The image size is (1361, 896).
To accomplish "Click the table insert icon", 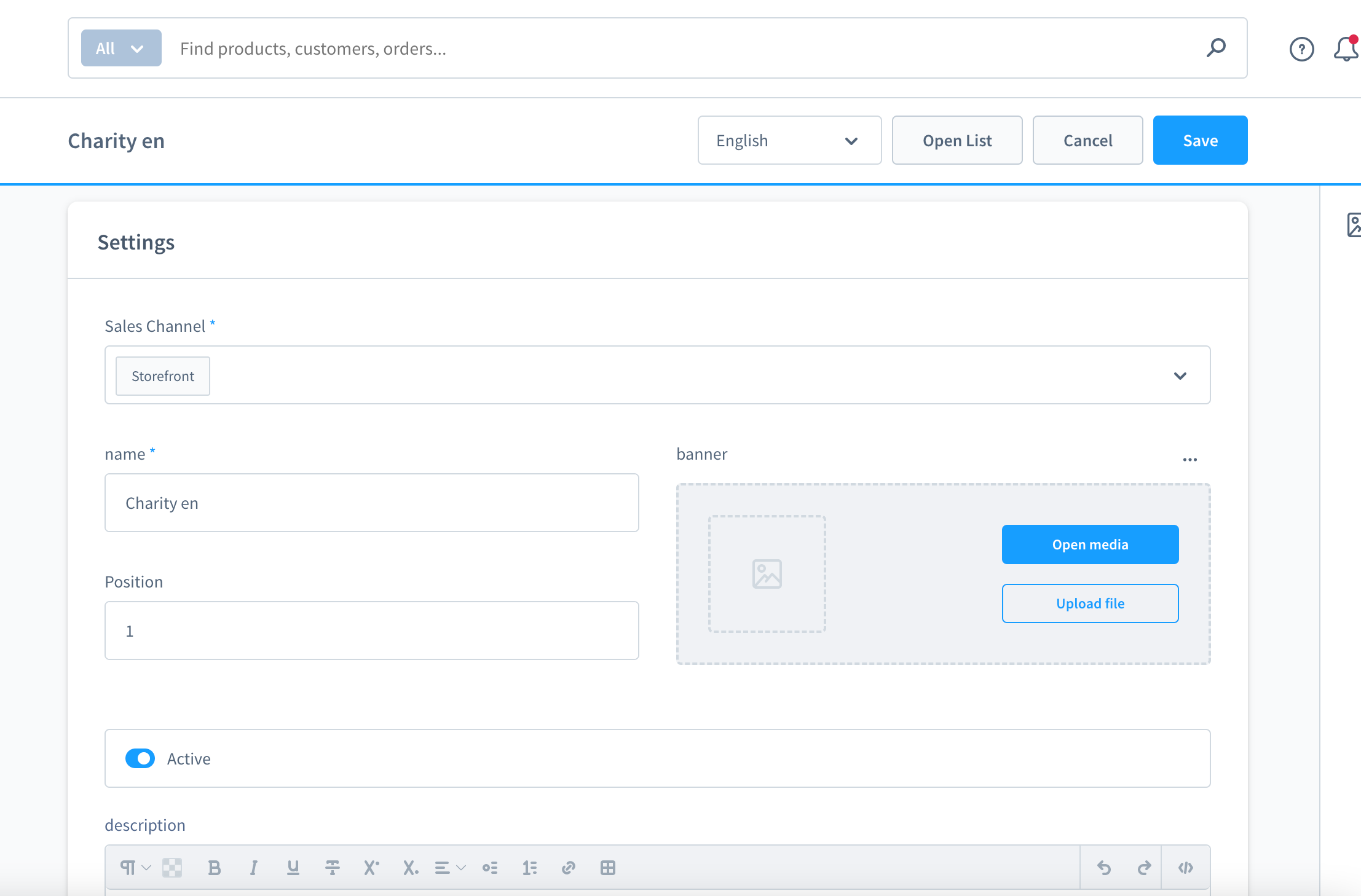I will [608, 867].
